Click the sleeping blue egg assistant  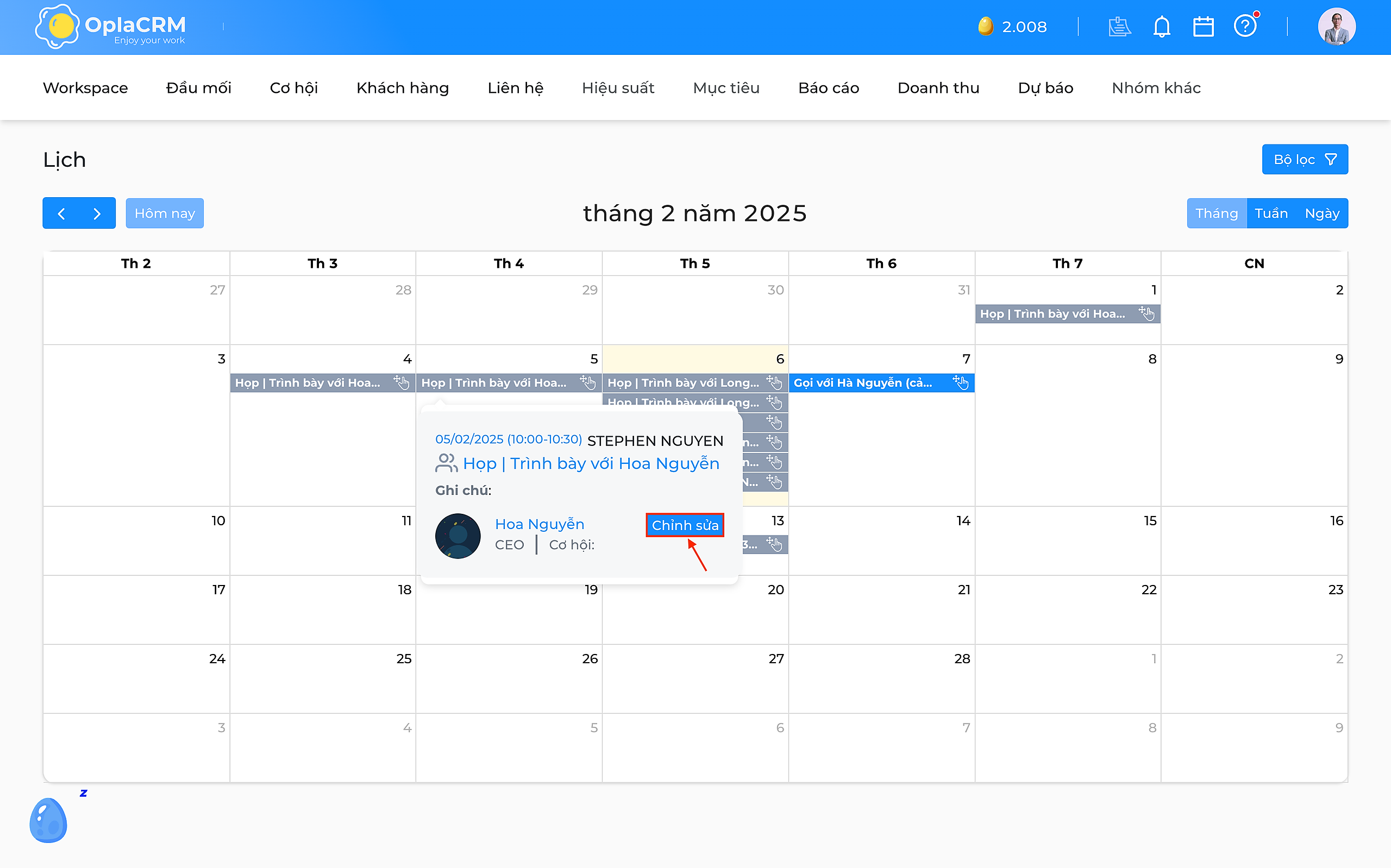tap(49, 820)
